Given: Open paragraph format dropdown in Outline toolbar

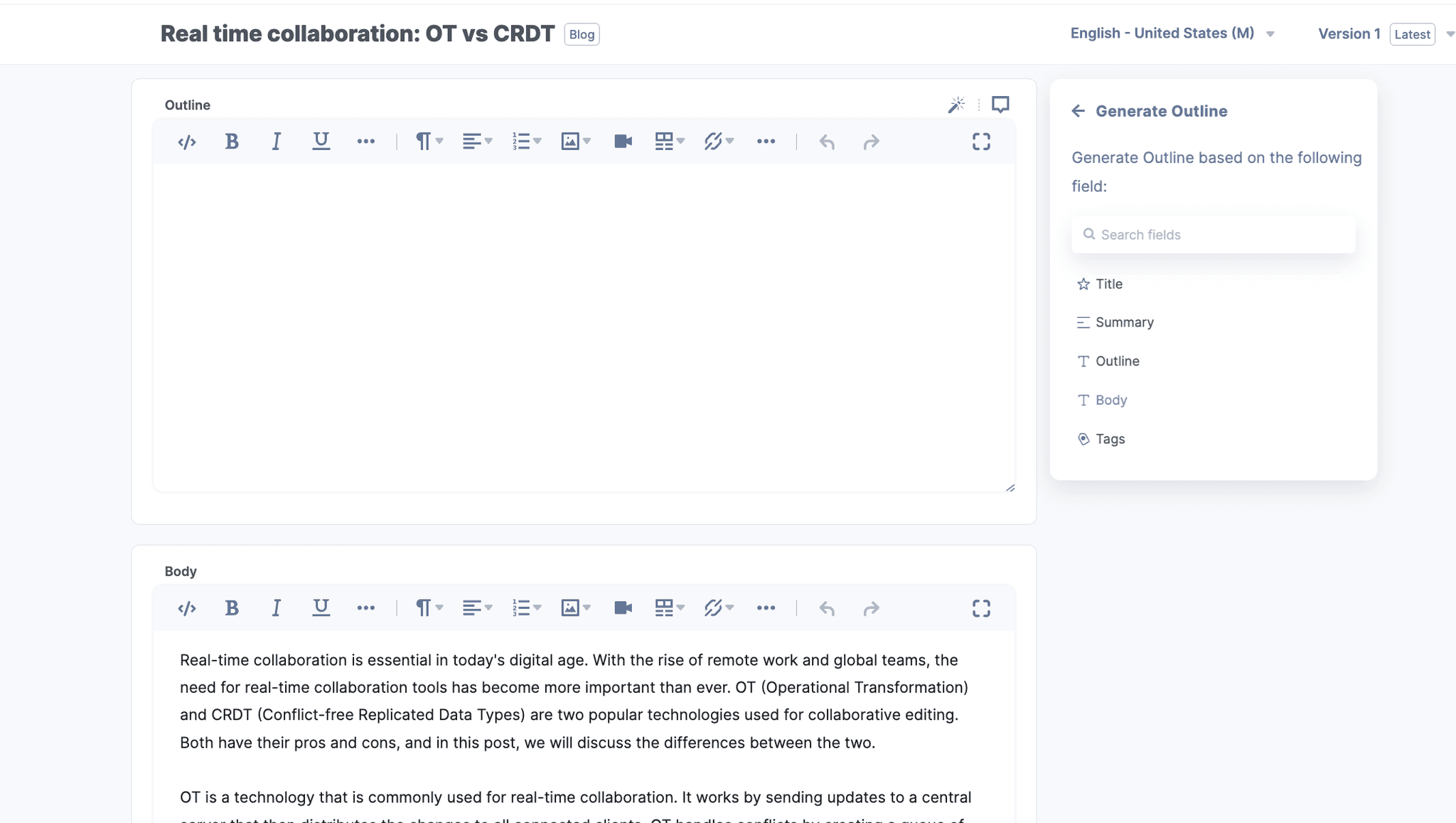Looking at the screenshot, I should point(429,142).
